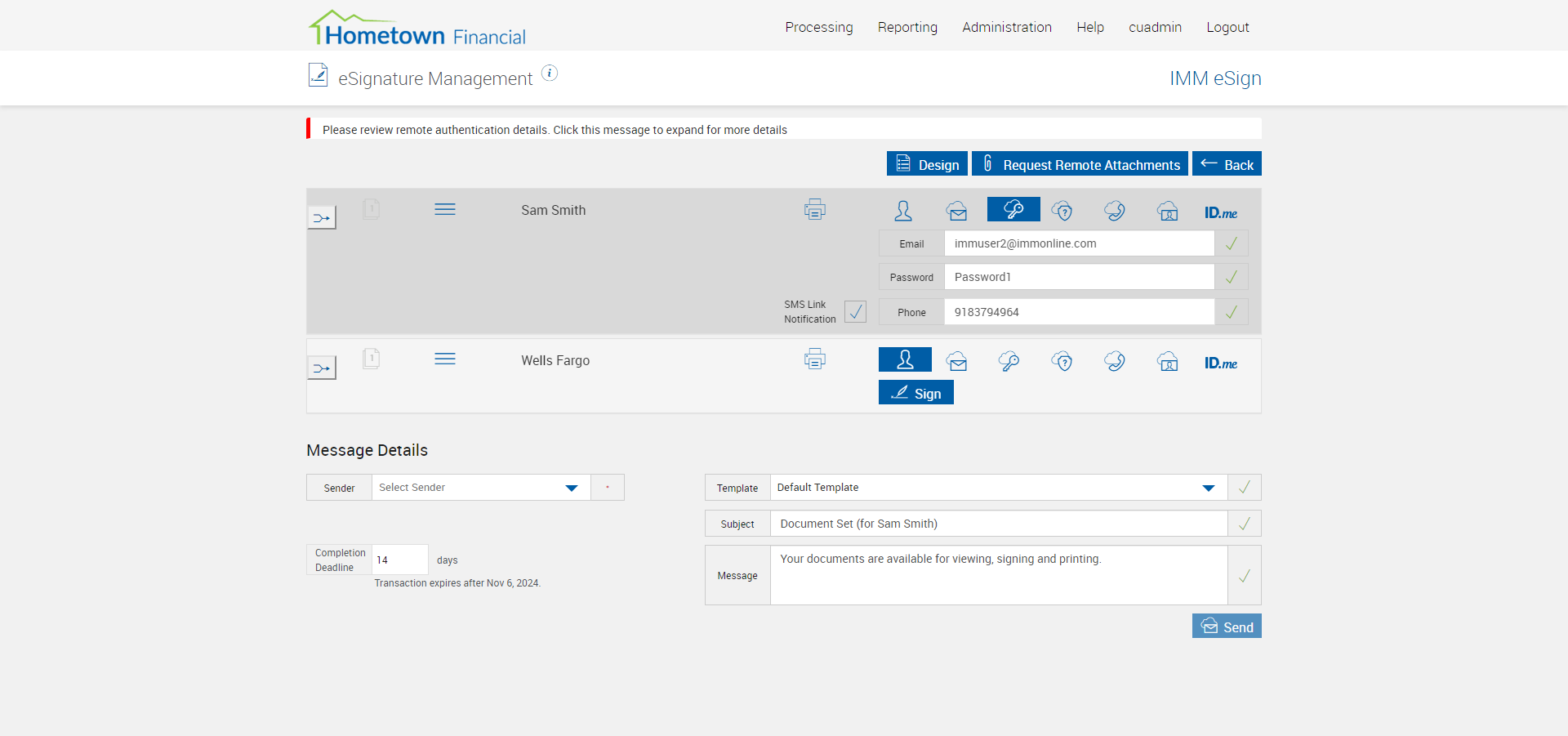Choose ID.me verification for Sam Smith

point(1221,212)
